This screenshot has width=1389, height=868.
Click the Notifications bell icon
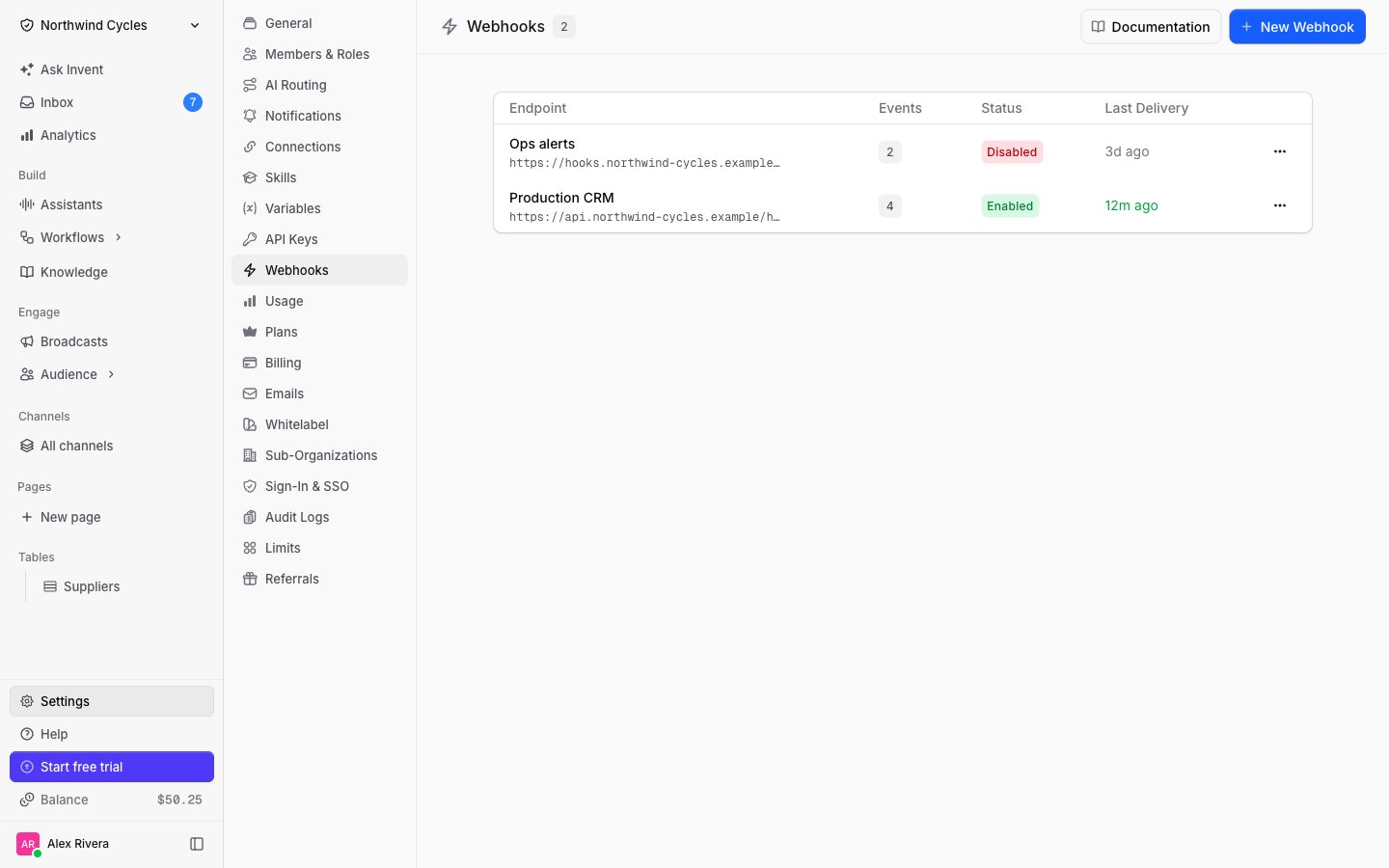[250, 116]
